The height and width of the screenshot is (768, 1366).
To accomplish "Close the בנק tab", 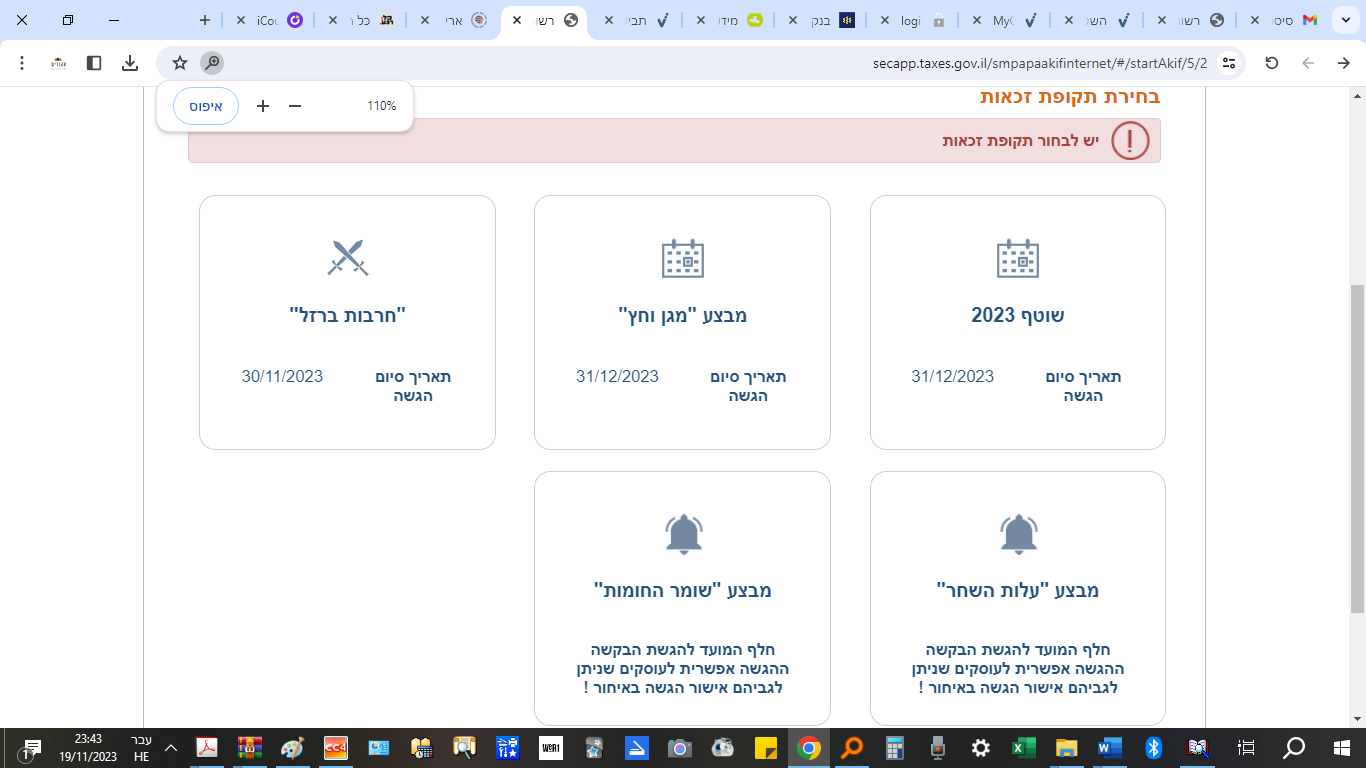I will coord(792,20).
